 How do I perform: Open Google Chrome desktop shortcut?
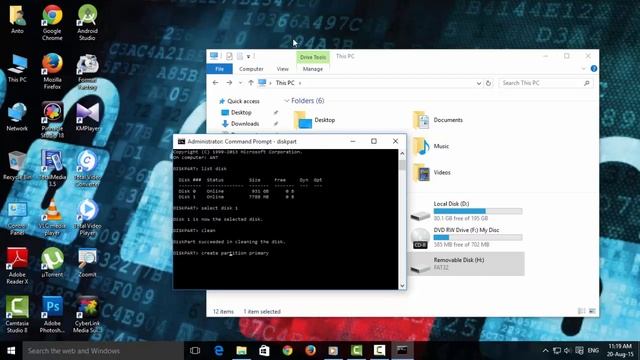pyautogui.click(x=52, y=23)
